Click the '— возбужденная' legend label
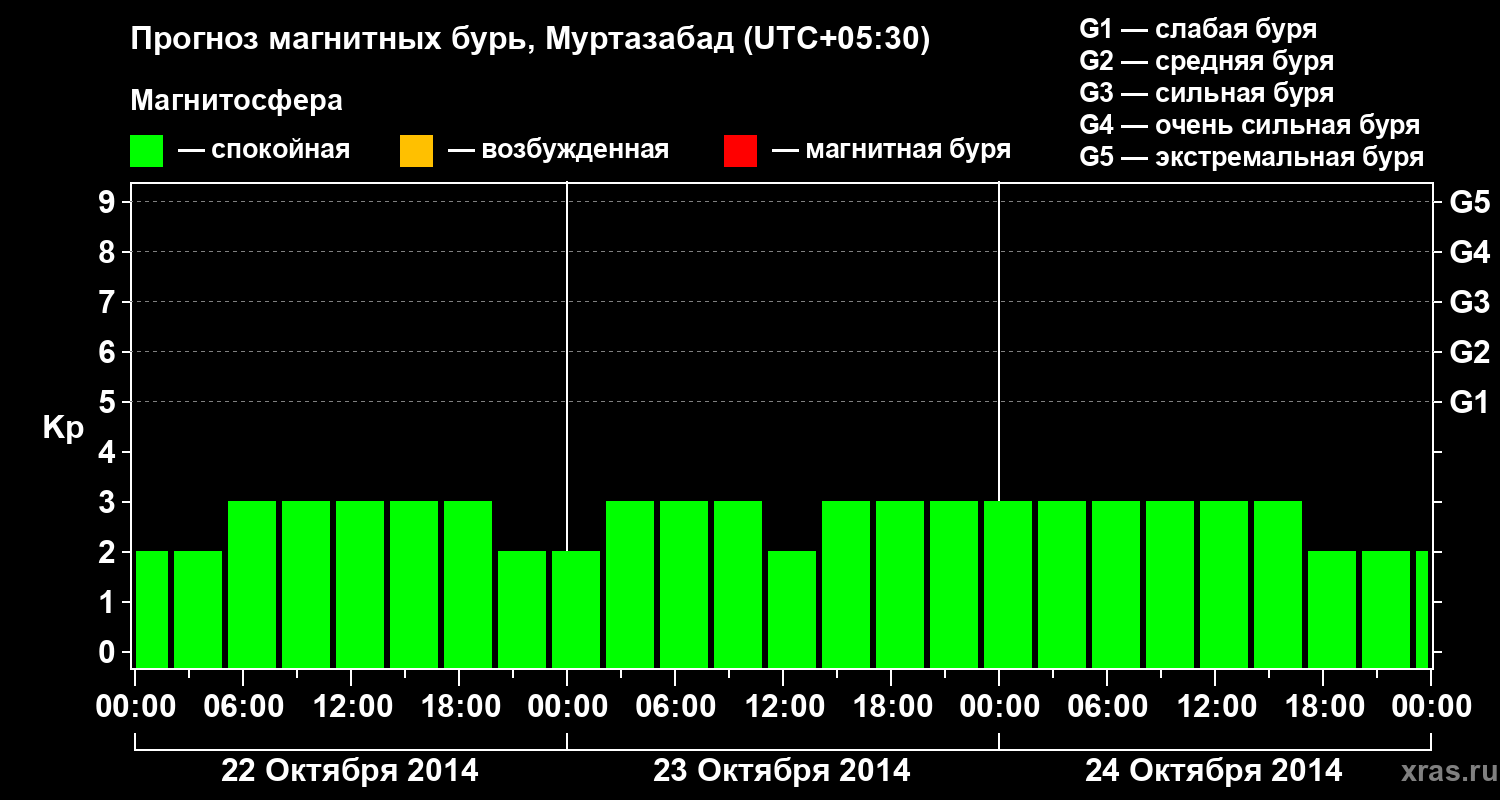The image size is (1500, 800). 558,151
